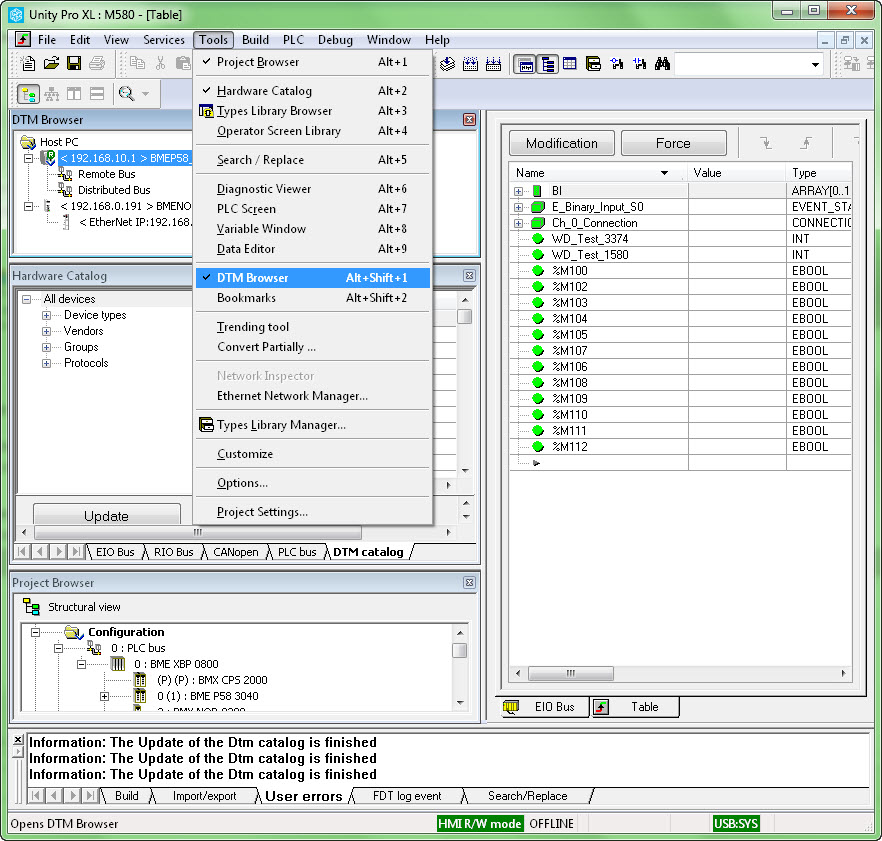This screenshot has width=882, height=841.
Task: Toggle the PLC Screen menu entry
Action: tap(313, 209)
